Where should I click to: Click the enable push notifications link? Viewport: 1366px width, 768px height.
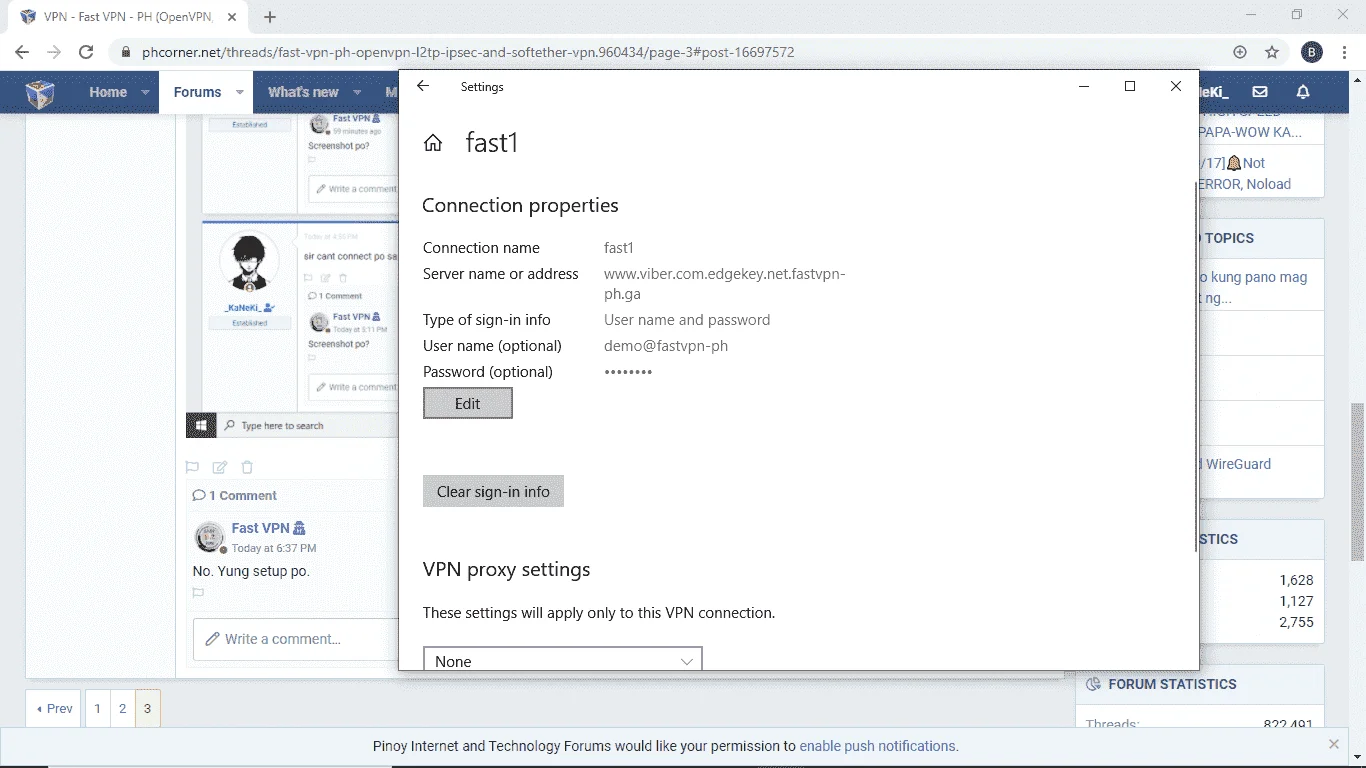point(877,746)
